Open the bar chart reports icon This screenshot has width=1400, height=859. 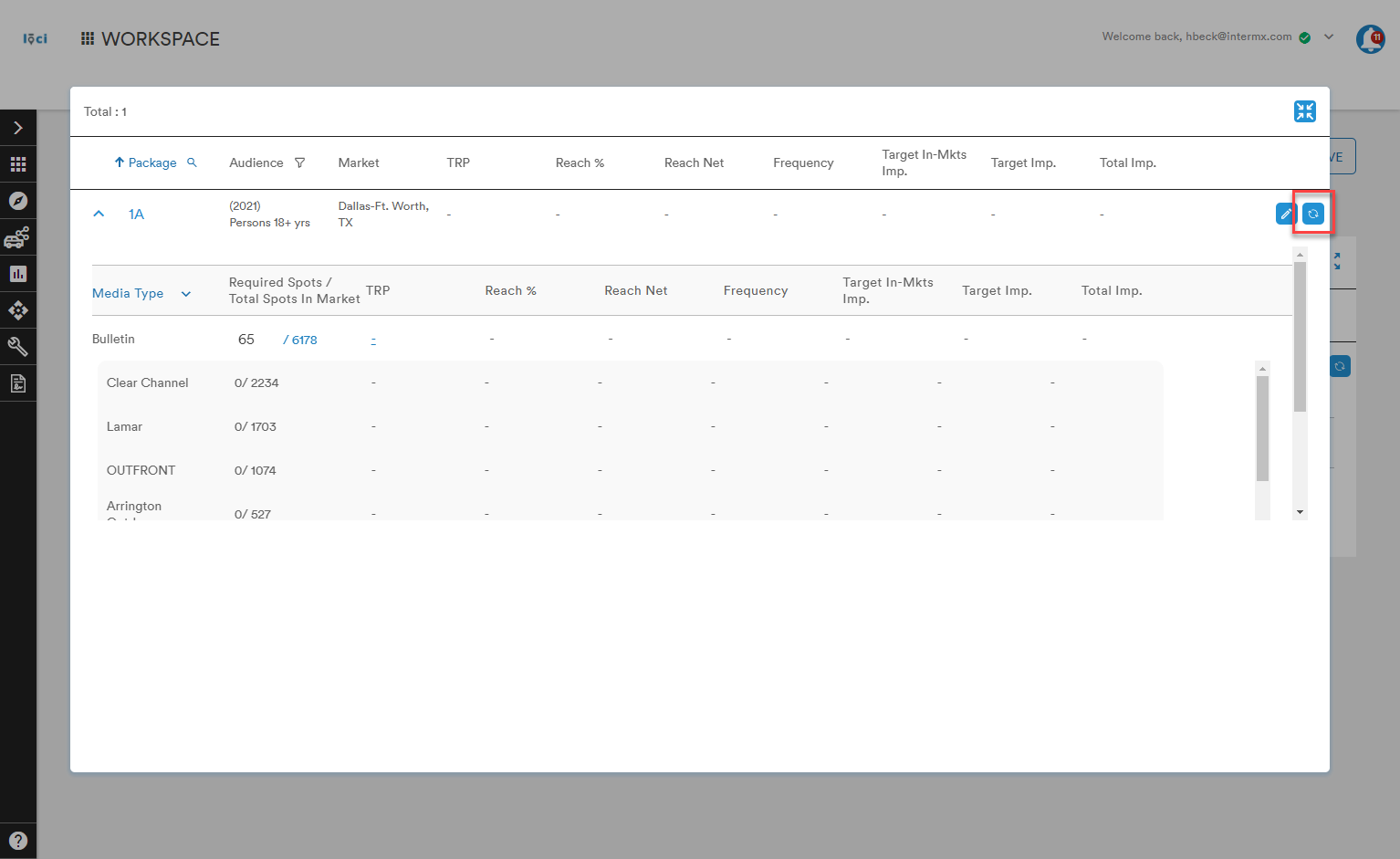click(x=18, y=274)
